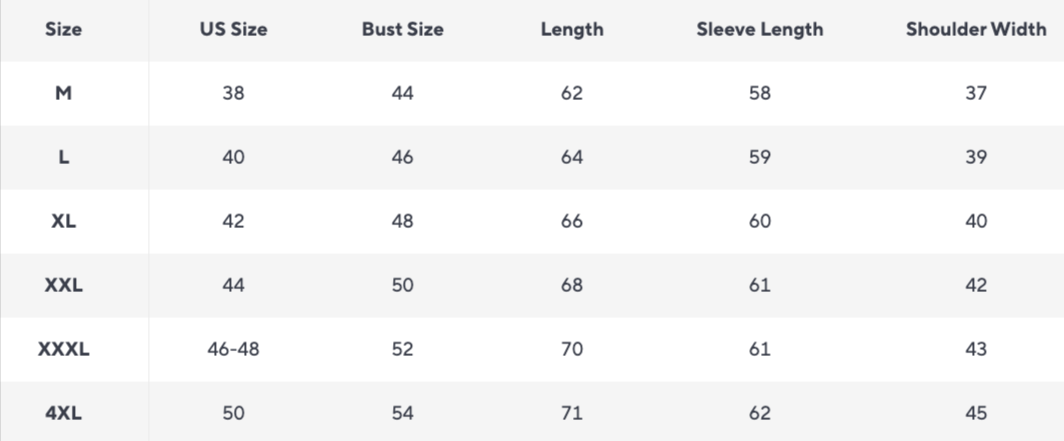Click the 46-48 US size cell

pyautogui.click(x=233, y=349)
